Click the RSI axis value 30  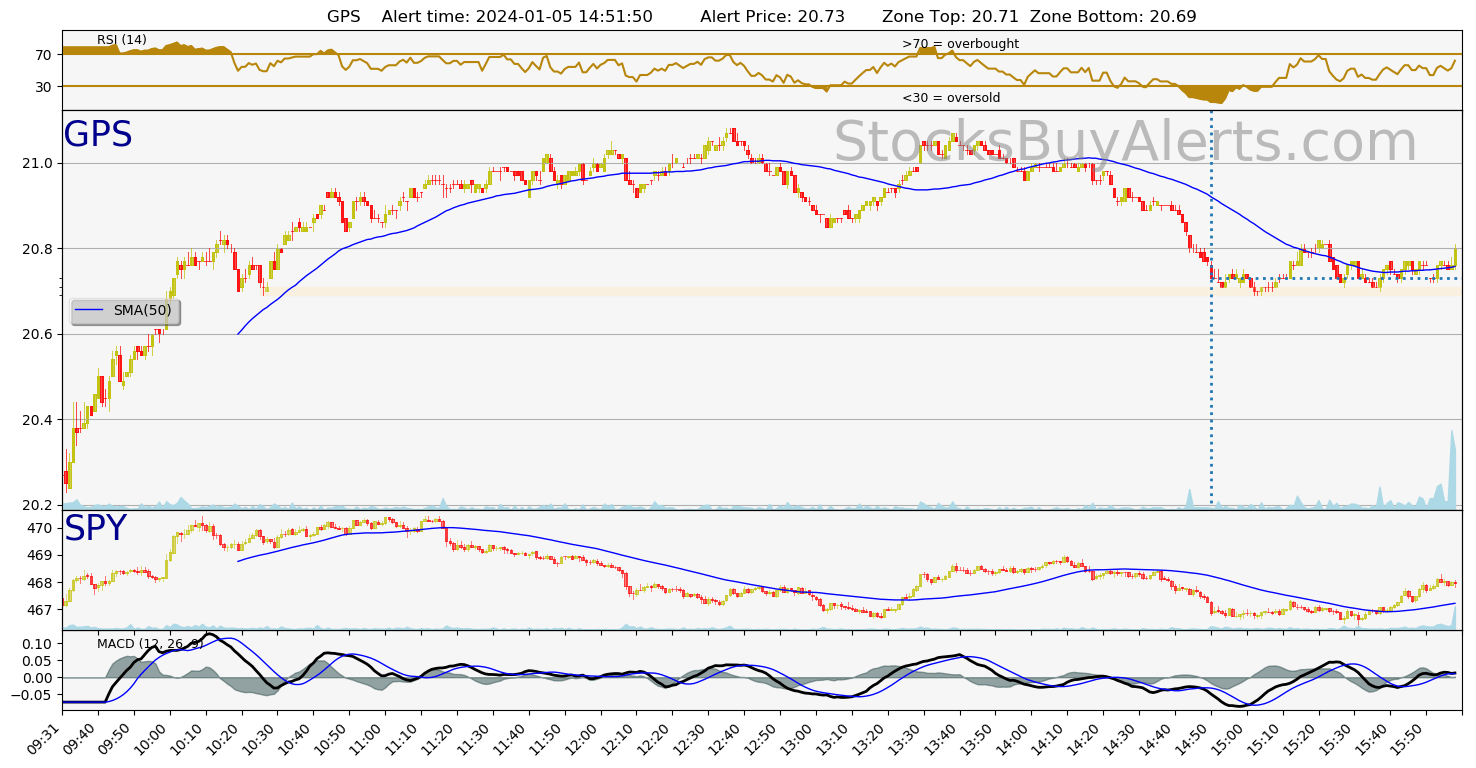pyautogui.click(x=43, y=87)
